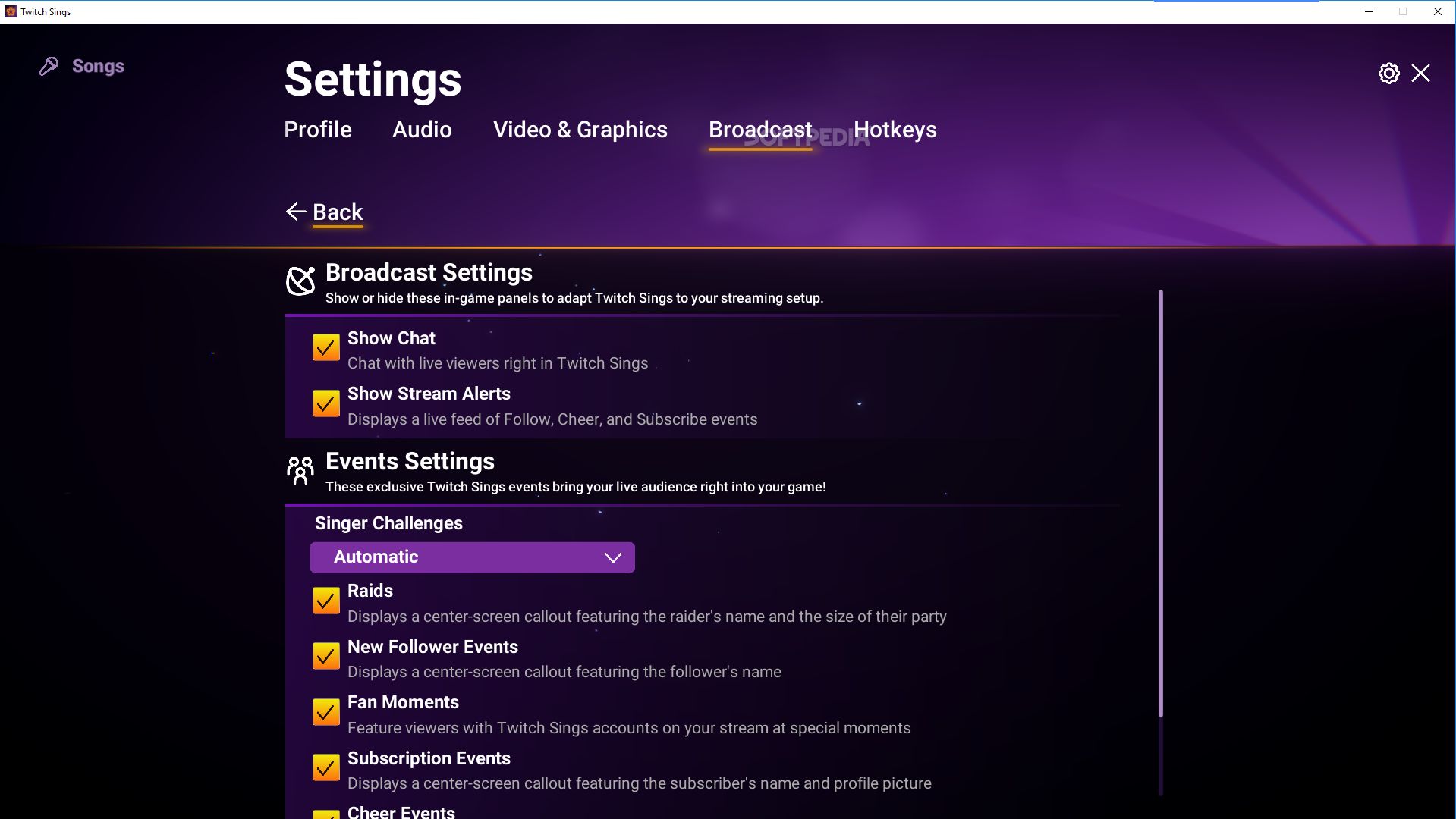Click the microphone icon beside Songs
This screenshot has height=819, width=1456.
[x=49, y=67]
